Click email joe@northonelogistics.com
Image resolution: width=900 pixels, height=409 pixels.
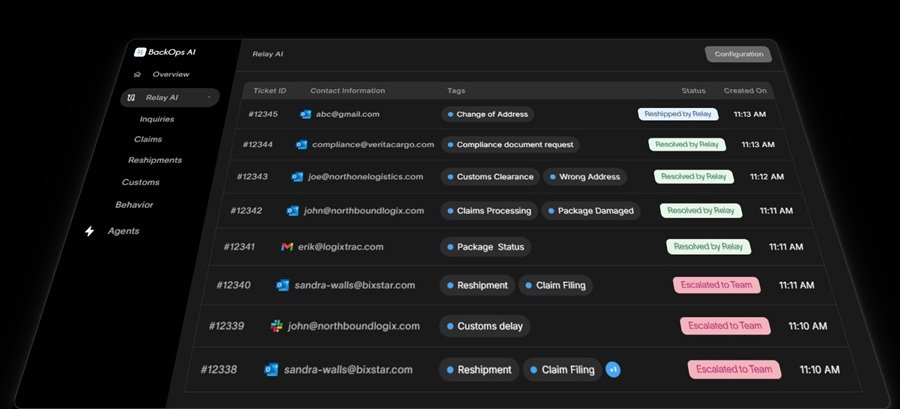point(366,177)
